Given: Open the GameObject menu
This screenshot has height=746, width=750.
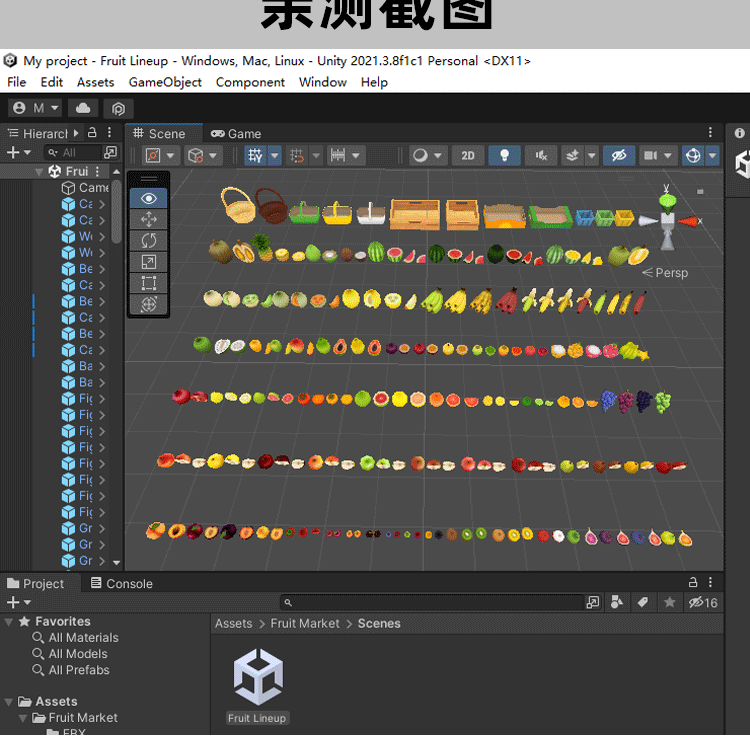Looking at the screenshot, I should tap(165, 82).
